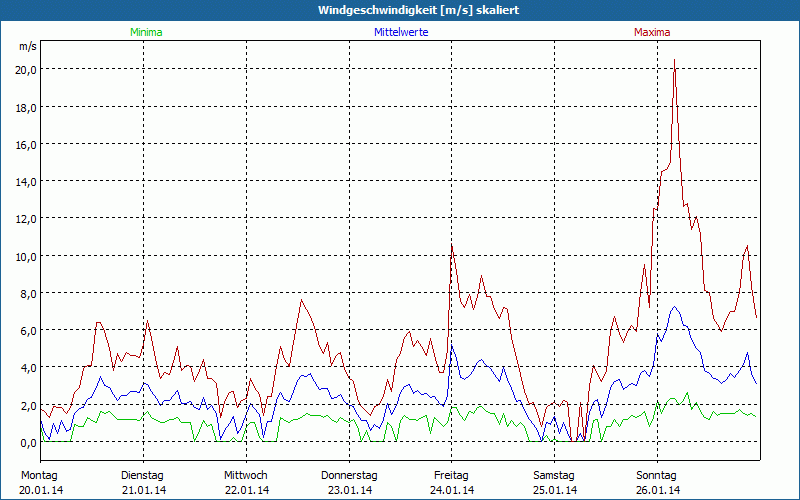Click the Mittwoch day label
Screen dimensions: 800x500
point(245,475)
